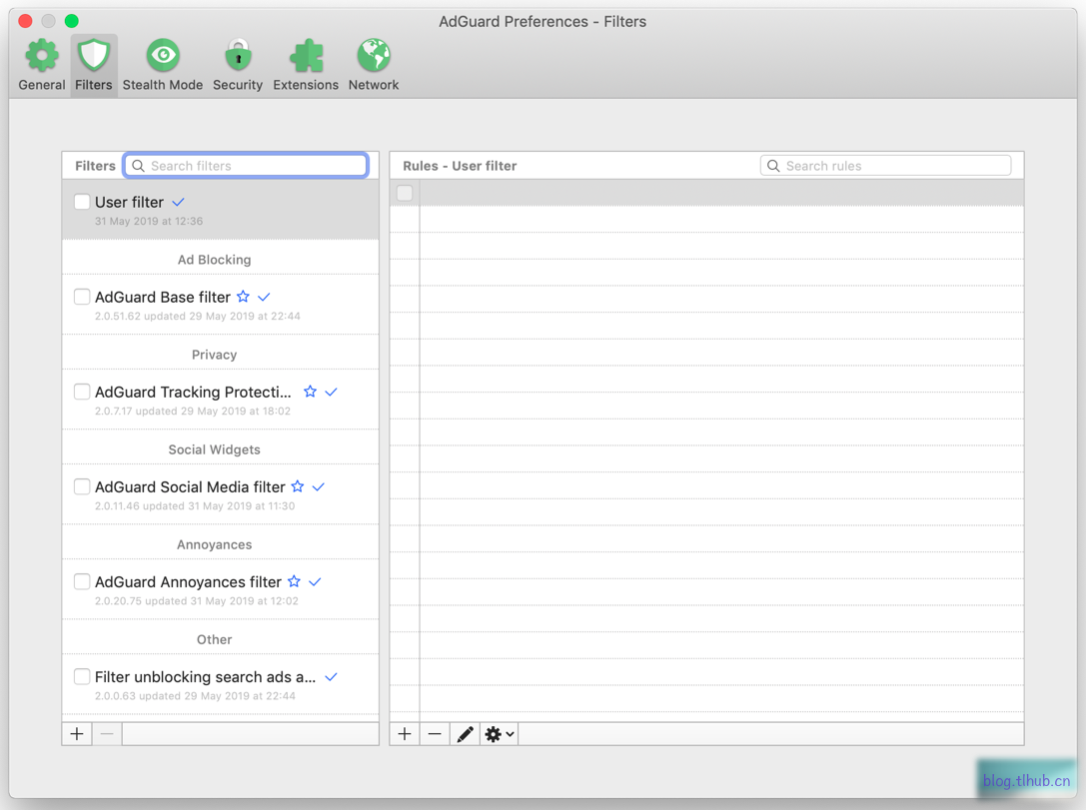Click the star icon beside AdGuard Annoyances filter

coord(294,582)
